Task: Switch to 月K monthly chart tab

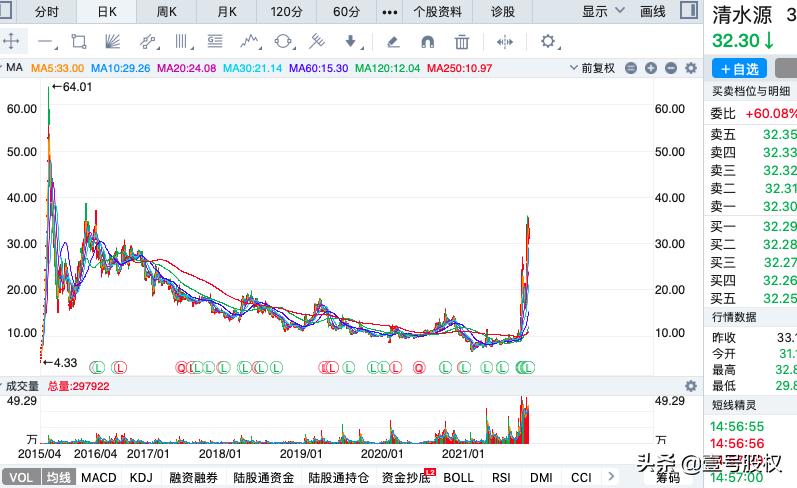Action: (227, 11)
